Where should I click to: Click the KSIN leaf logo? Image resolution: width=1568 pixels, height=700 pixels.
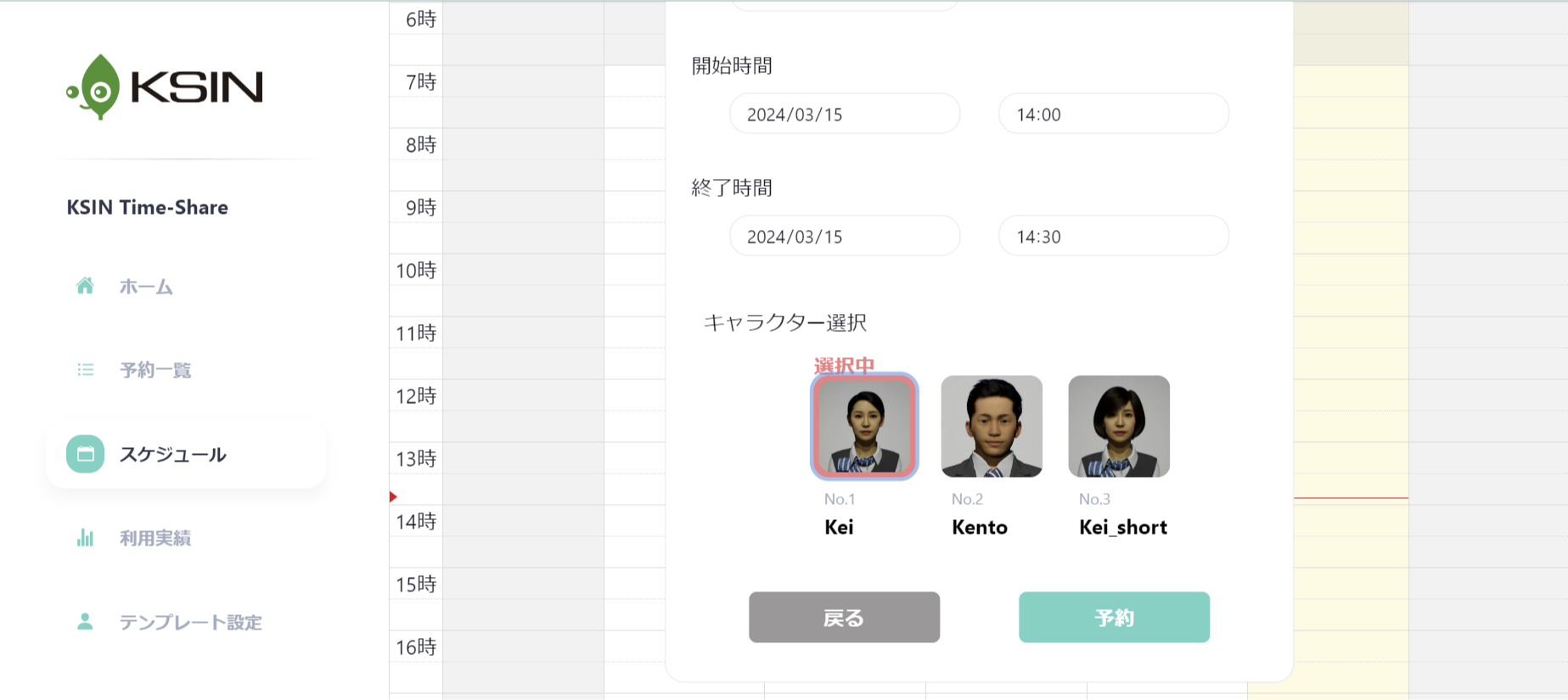pos(95,87)
